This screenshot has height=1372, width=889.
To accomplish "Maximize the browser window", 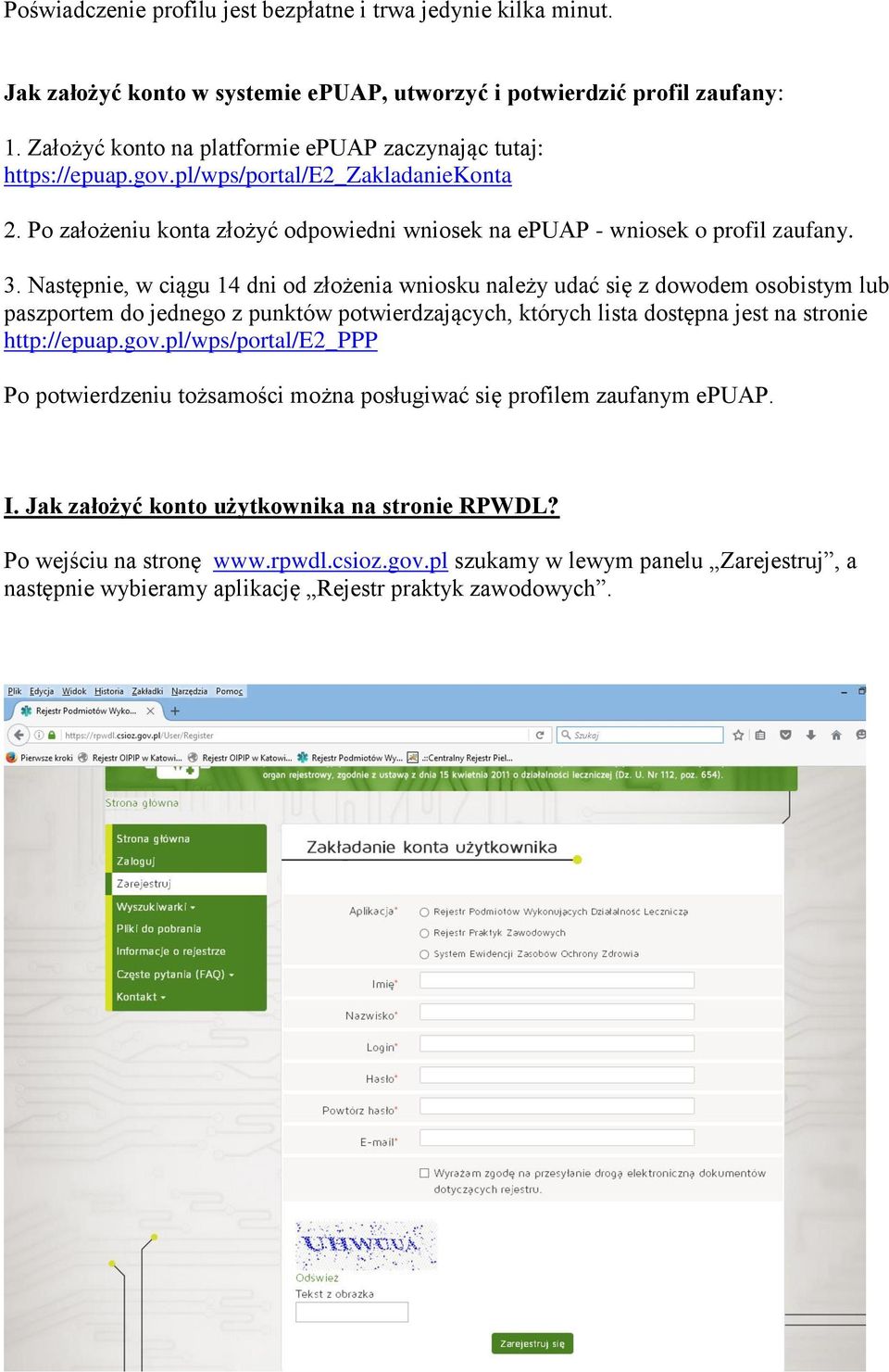I will (861, 691).
